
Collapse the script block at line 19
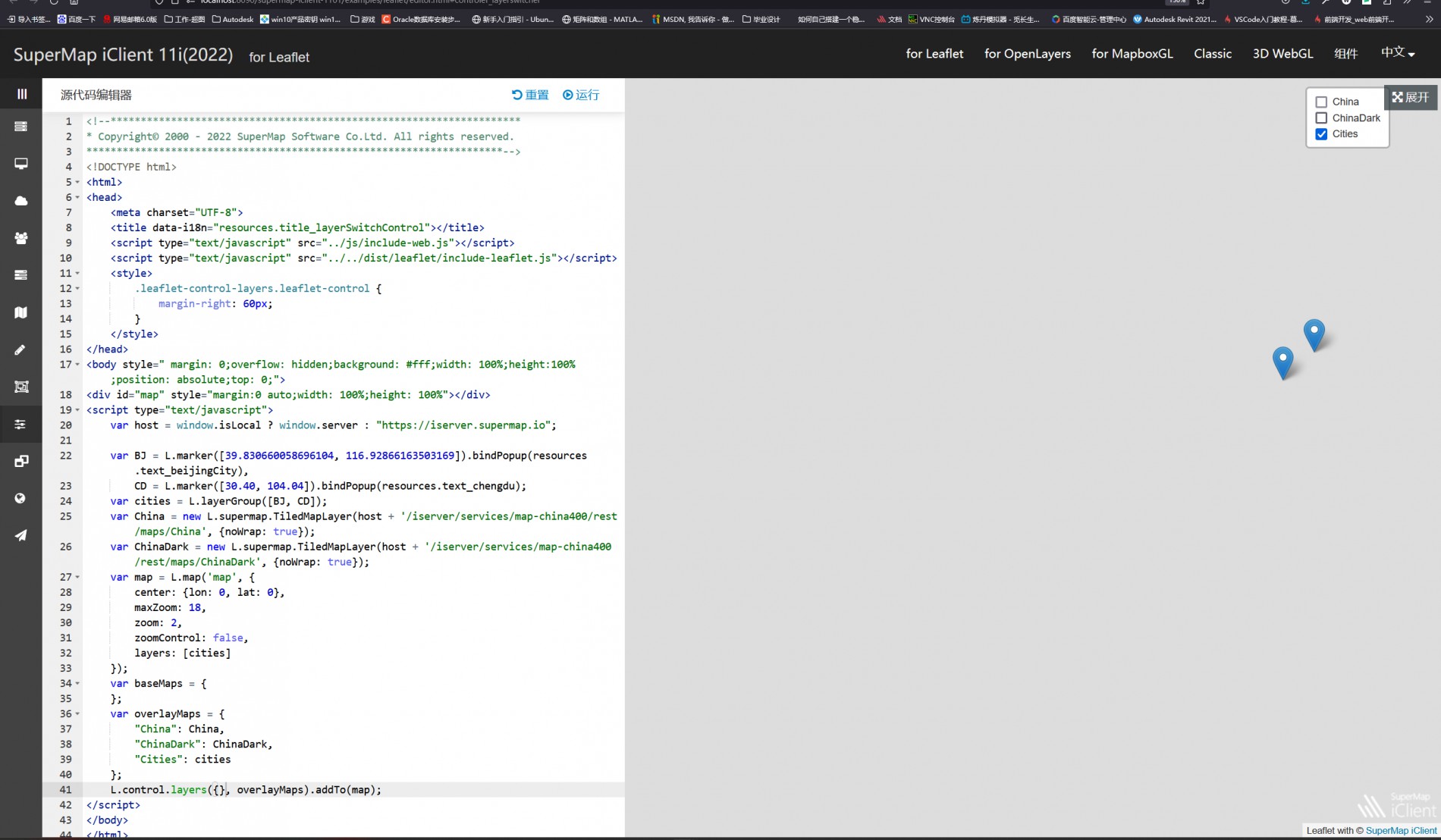[x=77, y=410]
